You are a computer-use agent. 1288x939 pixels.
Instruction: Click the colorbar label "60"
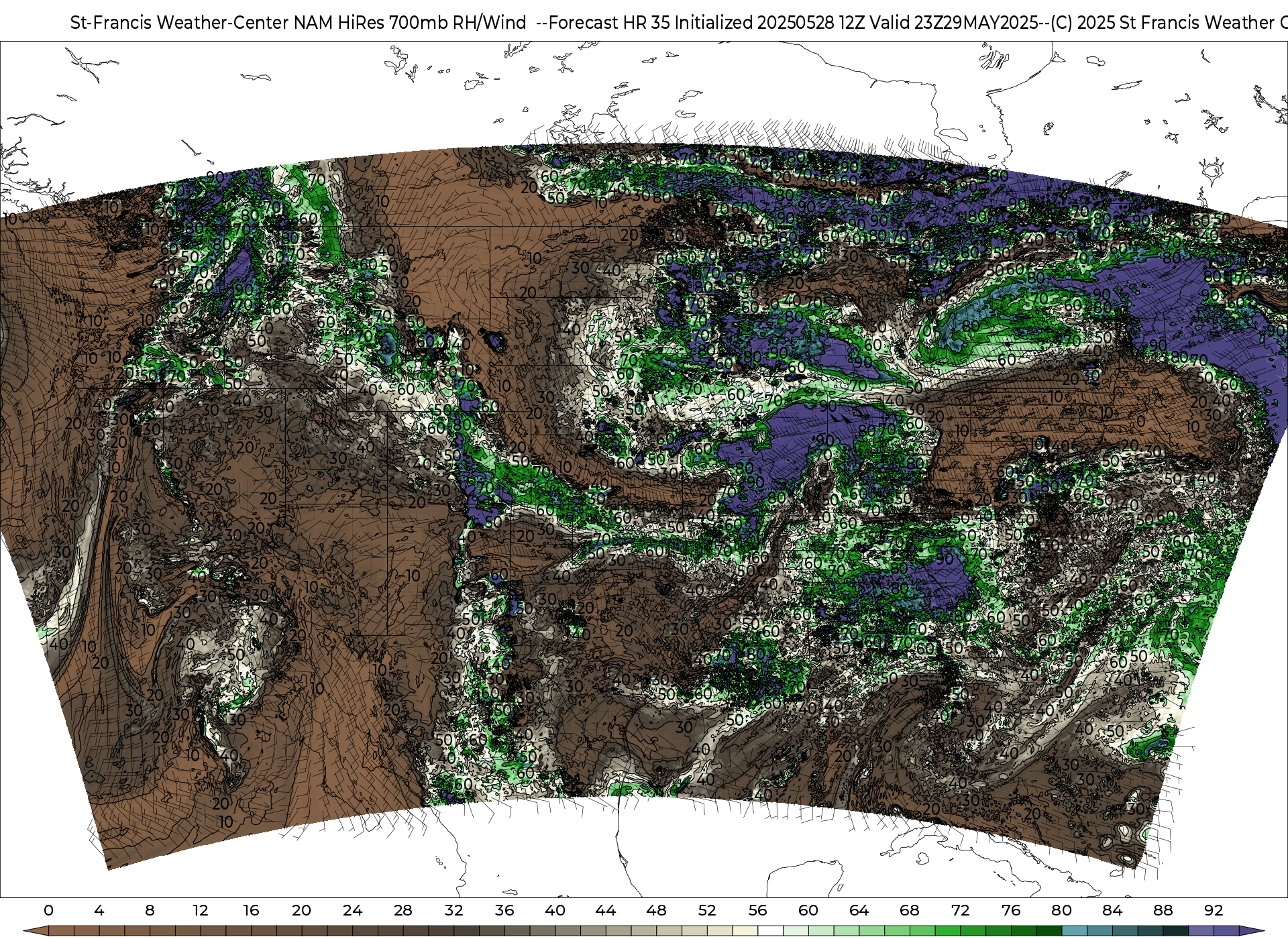coord(808,910)
